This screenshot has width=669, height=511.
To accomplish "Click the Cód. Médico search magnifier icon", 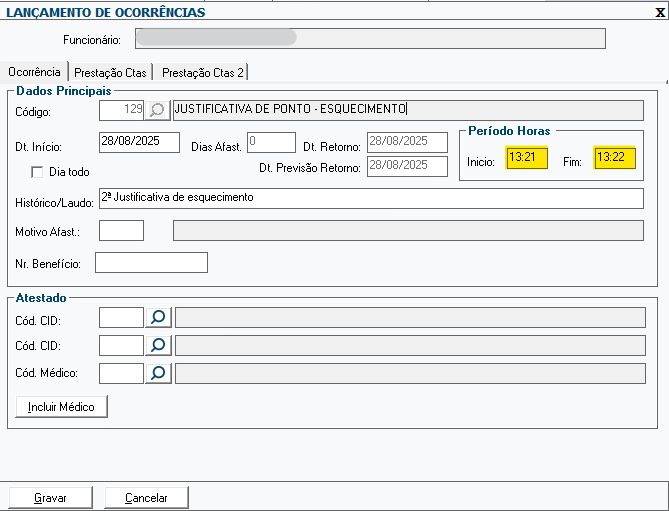I will click(x=158, y=373).
